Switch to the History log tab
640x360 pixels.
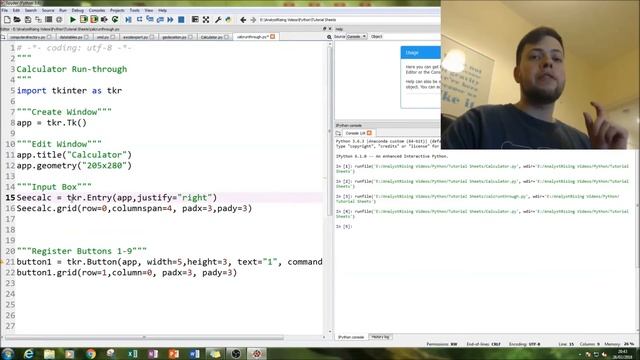coord(380,337)
